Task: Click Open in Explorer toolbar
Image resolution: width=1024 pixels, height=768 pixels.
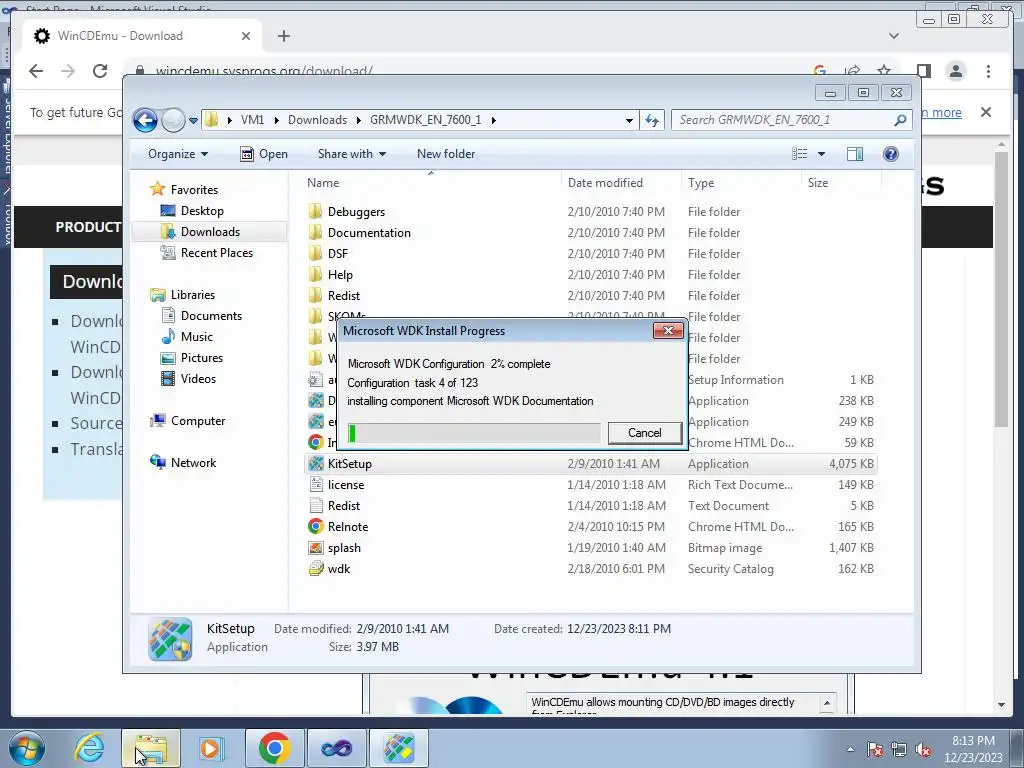Action: 264,154
